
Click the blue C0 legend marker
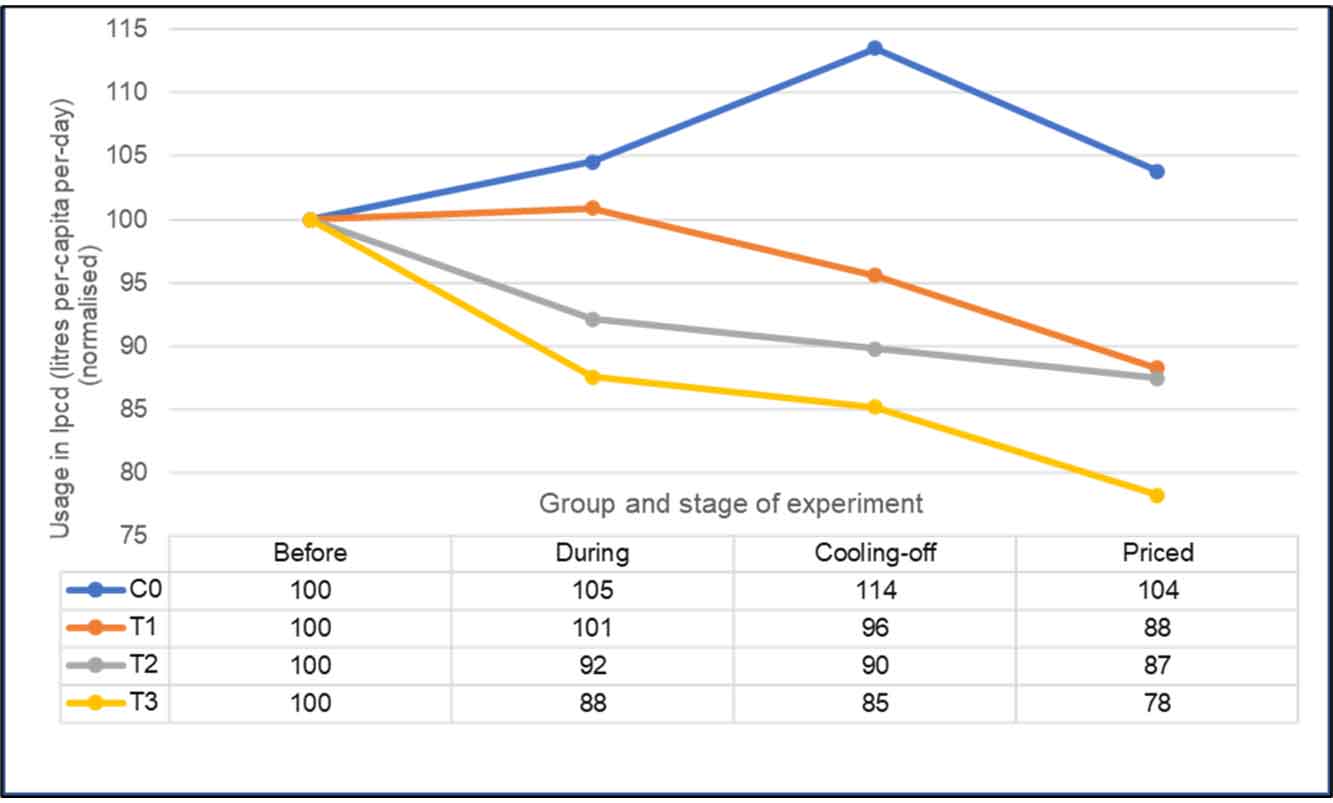pos(95,590)
